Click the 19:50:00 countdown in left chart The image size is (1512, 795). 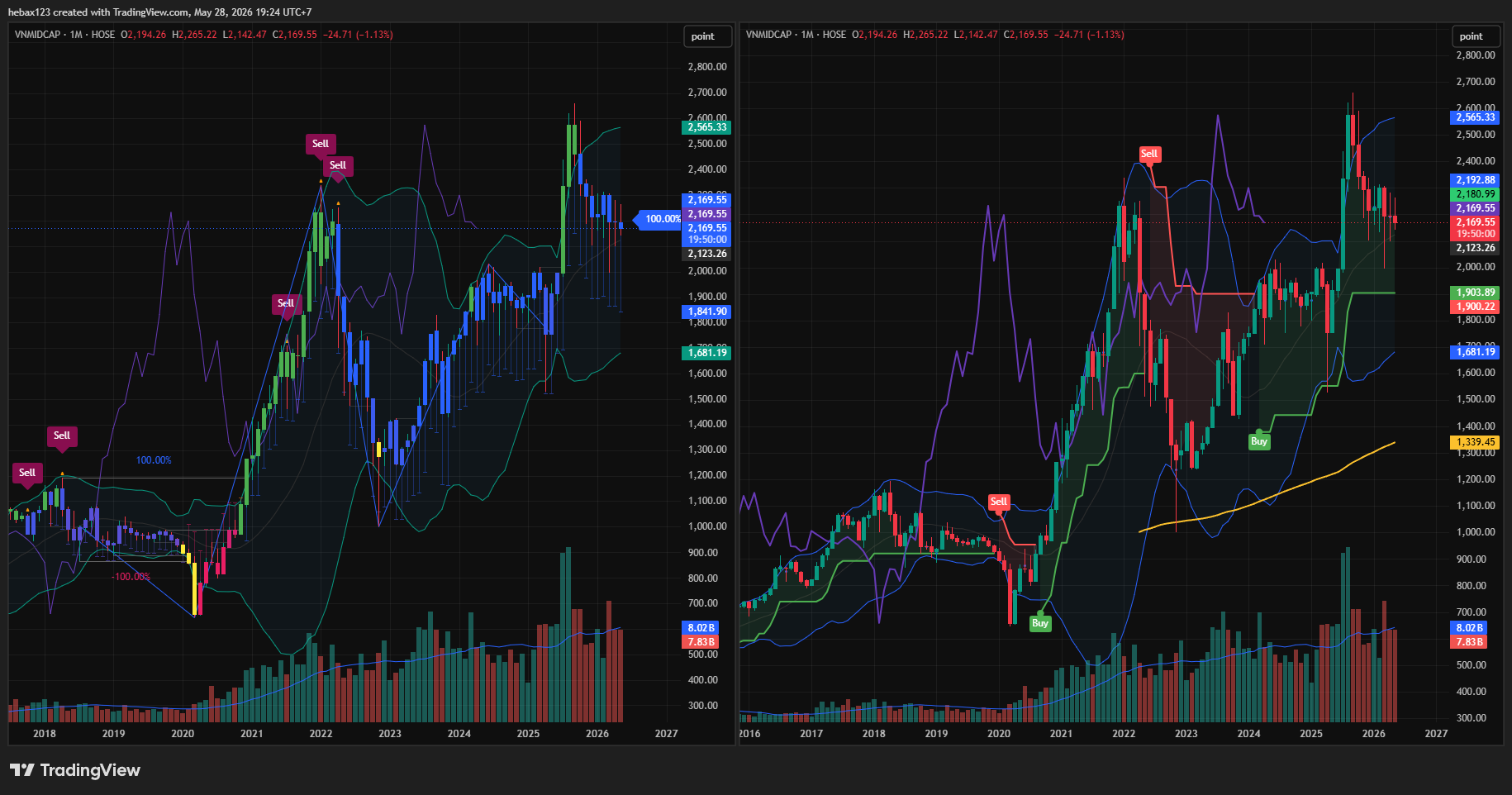click(706, 240)
